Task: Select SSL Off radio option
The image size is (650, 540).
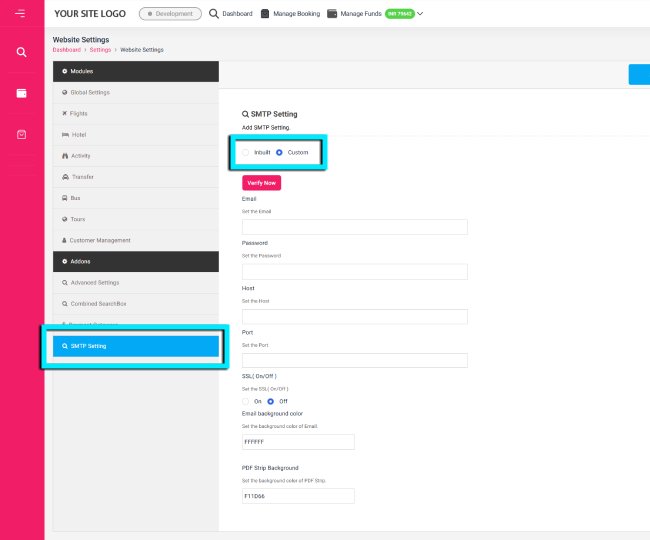Action: (270, 401)
